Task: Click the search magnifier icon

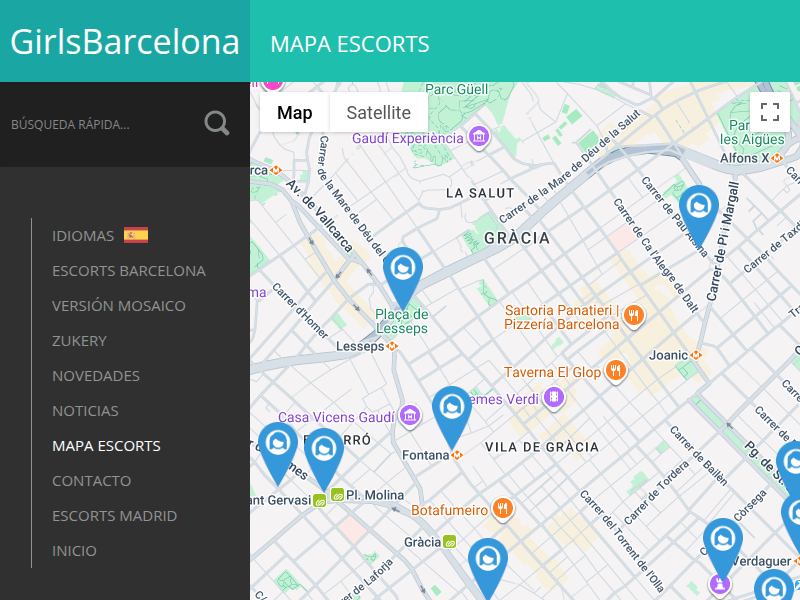Action: click(216, 122)
